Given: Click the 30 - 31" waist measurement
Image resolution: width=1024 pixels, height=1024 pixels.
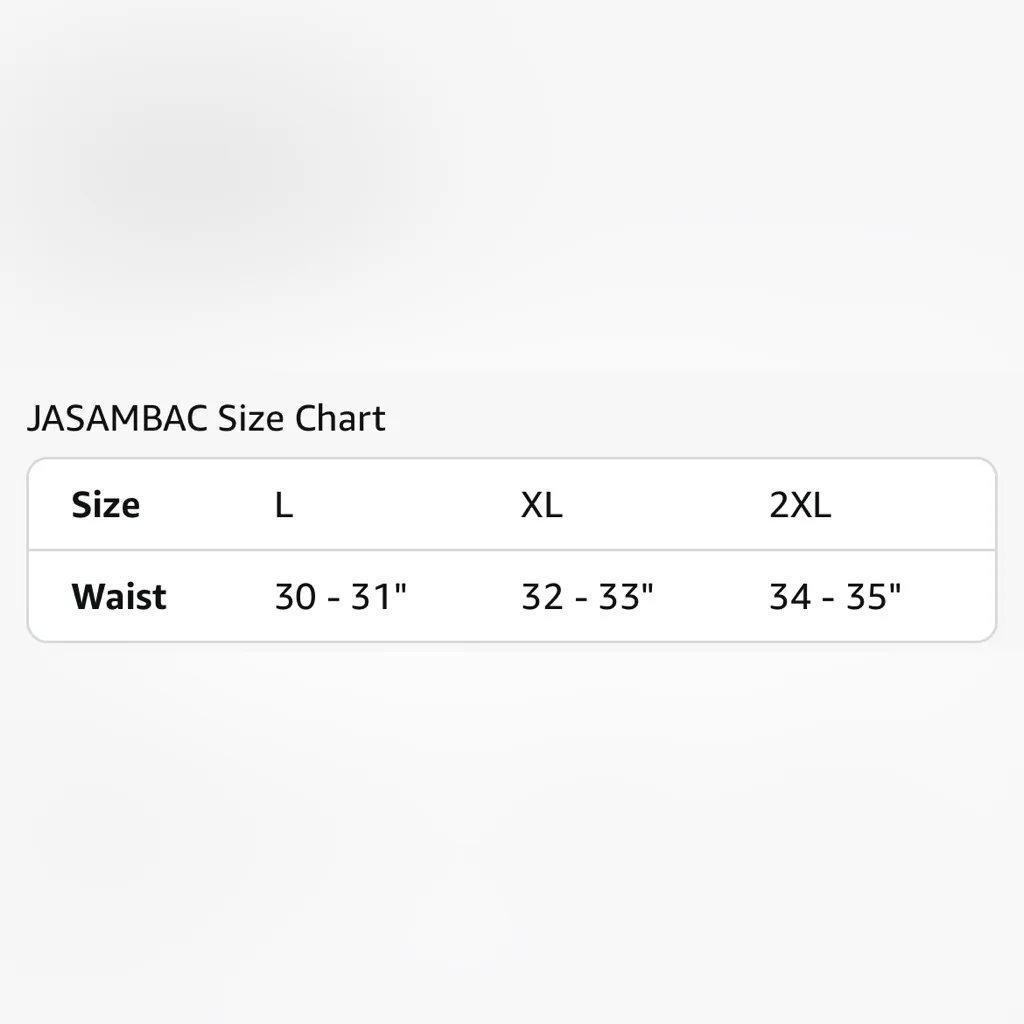Looking at the screenshot, I should [340, 597].
